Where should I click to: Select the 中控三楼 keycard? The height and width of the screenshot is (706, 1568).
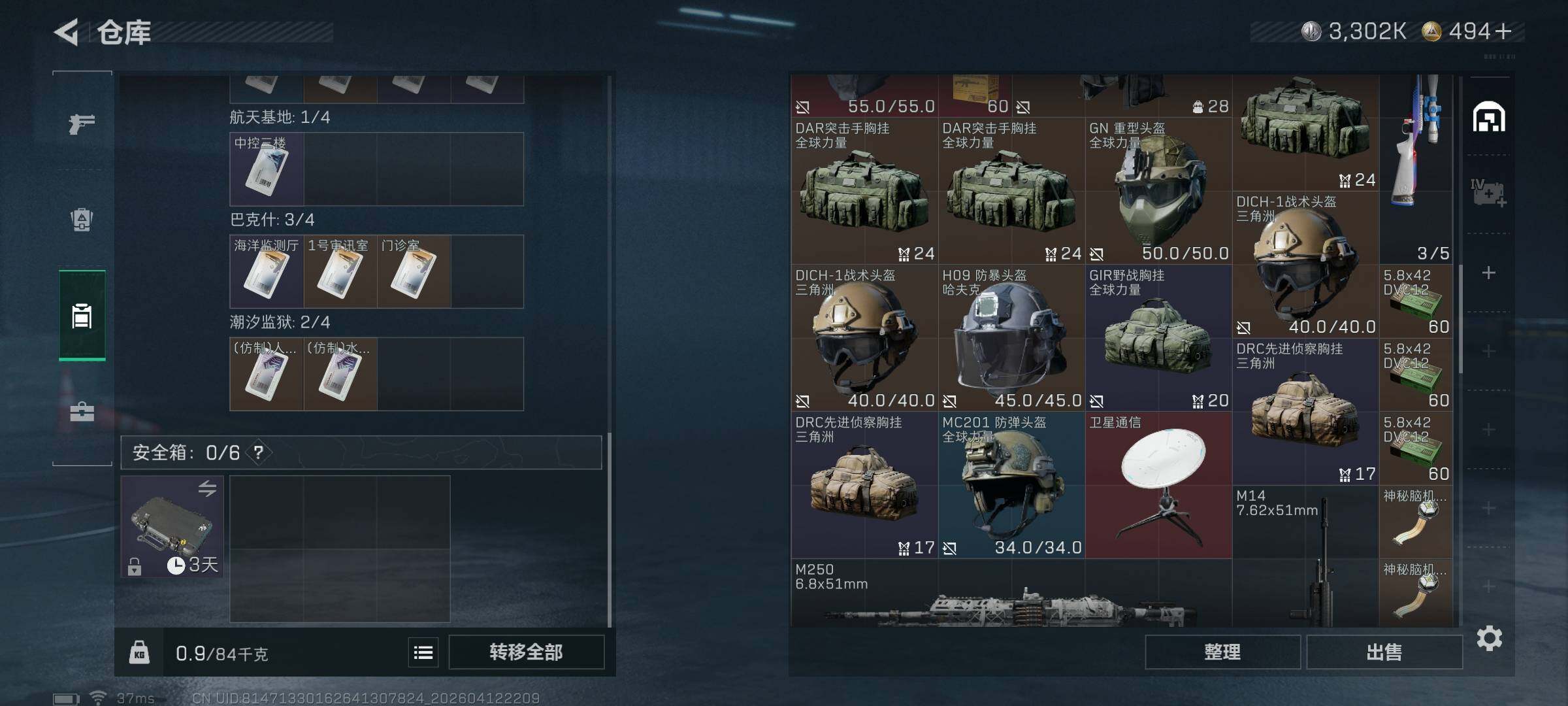point(267,169)
